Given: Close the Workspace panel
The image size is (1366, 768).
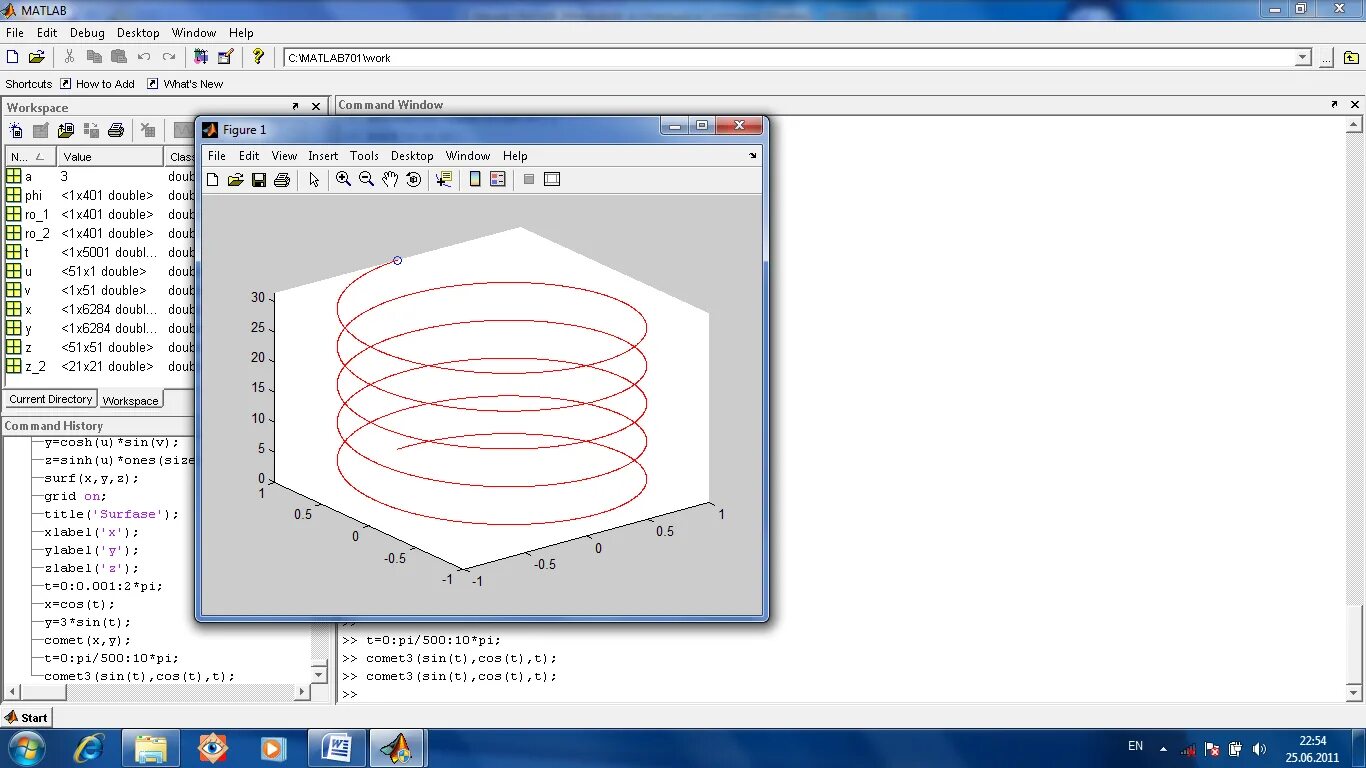Looking at the screenshot, I should click(316, 106).
